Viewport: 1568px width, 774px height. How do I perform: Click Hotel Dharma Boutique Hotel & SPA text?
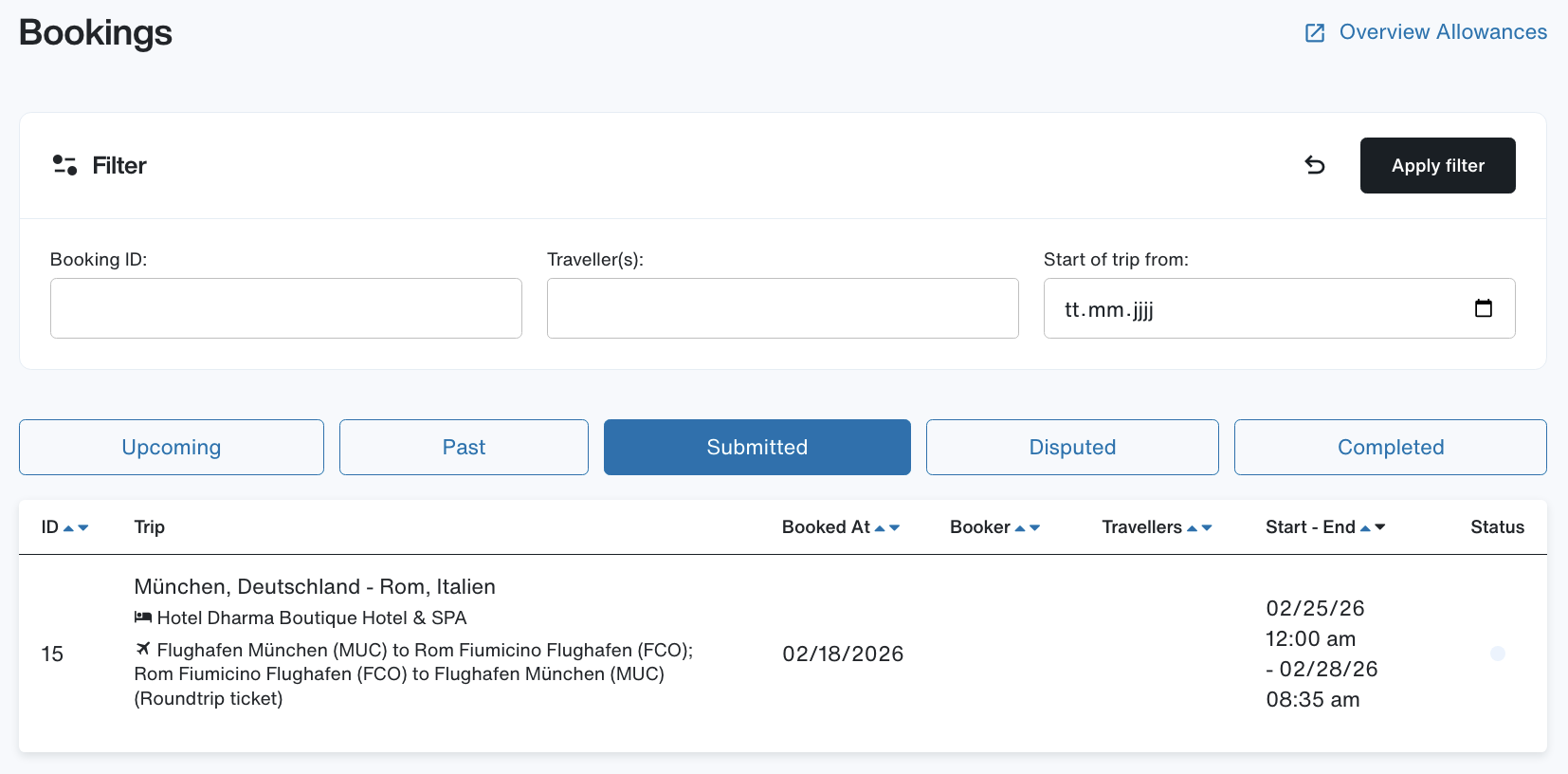click(x=312, y=618)
